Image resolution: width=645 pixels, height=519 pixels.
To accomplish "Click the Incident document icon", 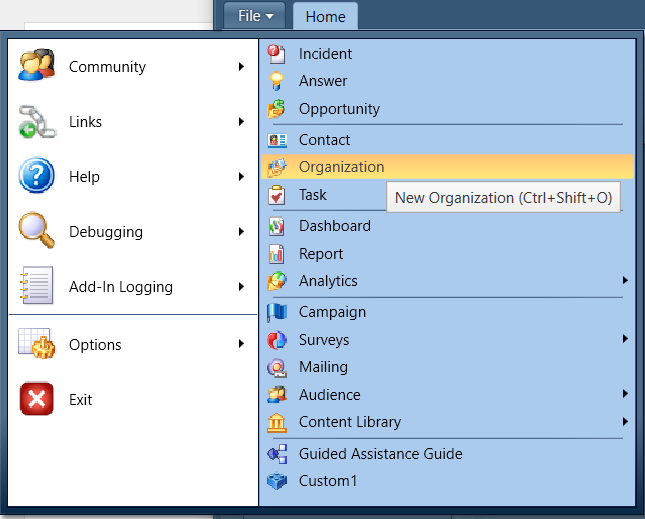I will click(x=276, y=54).
